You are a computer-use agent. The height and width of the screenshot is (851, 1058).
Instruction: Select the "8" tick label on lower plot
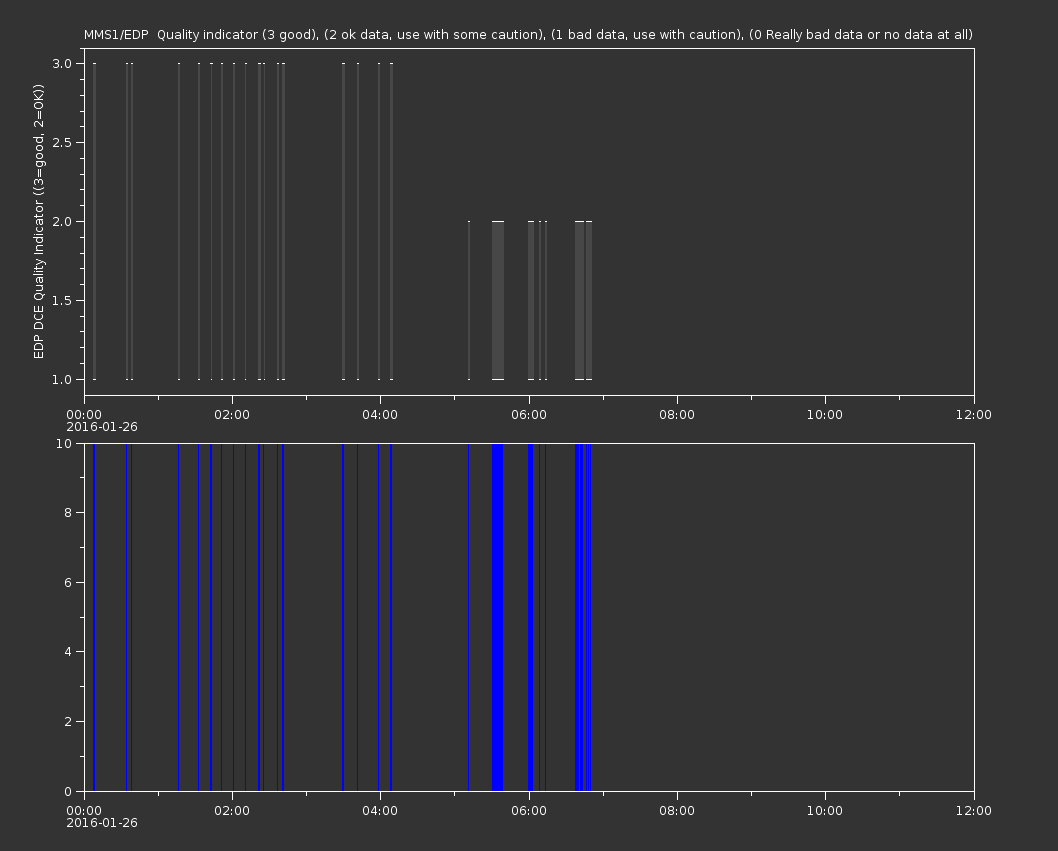click(x=68, y=513)
